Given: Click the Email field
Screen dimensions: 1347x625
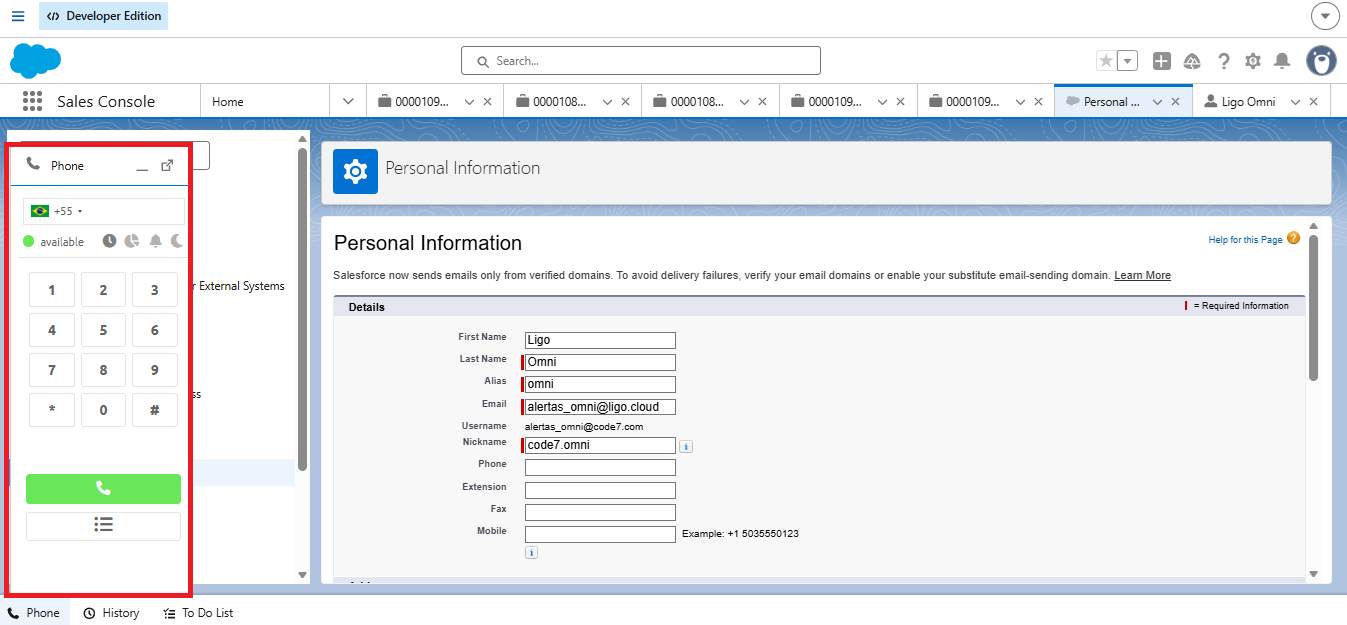Looking at the screenshot, I should (x=600, y=407).
